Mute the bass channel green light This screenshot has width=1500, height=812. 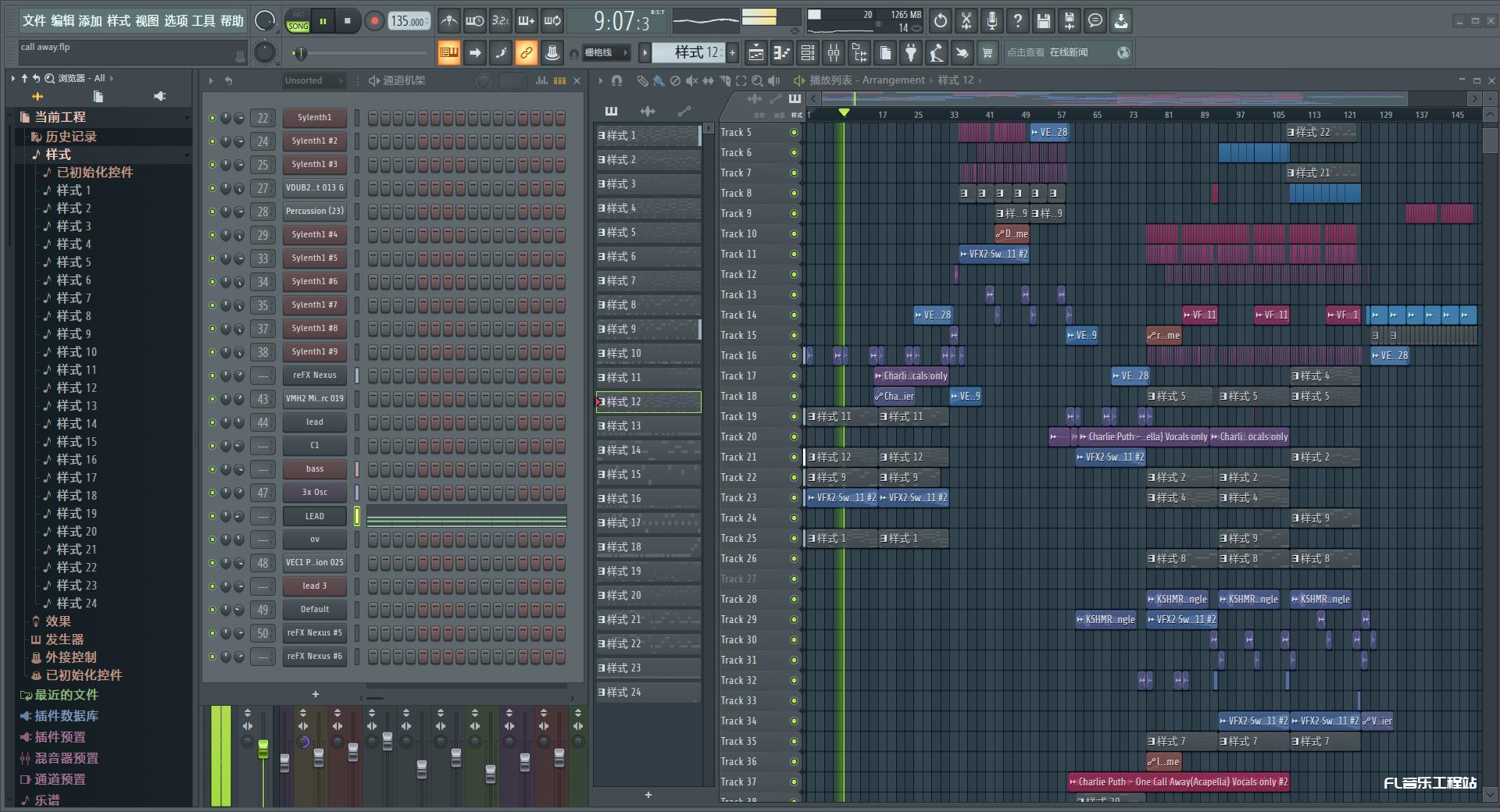coord(212,469)
